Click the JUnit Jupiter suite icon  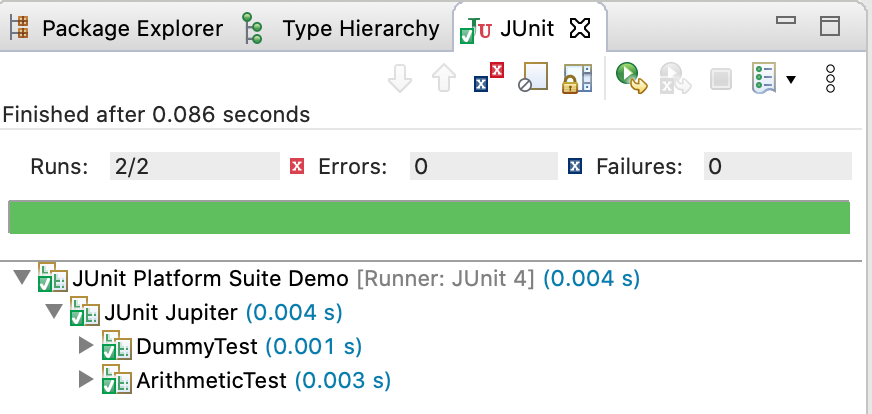[85, 311]
